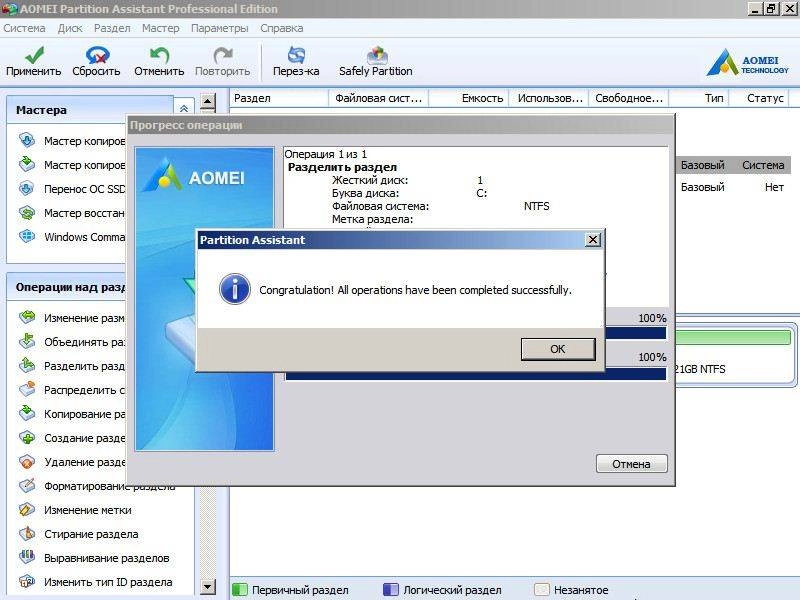The image size is (800, 600).
Task: Click the Нет status cell
Action: point(774,187)
